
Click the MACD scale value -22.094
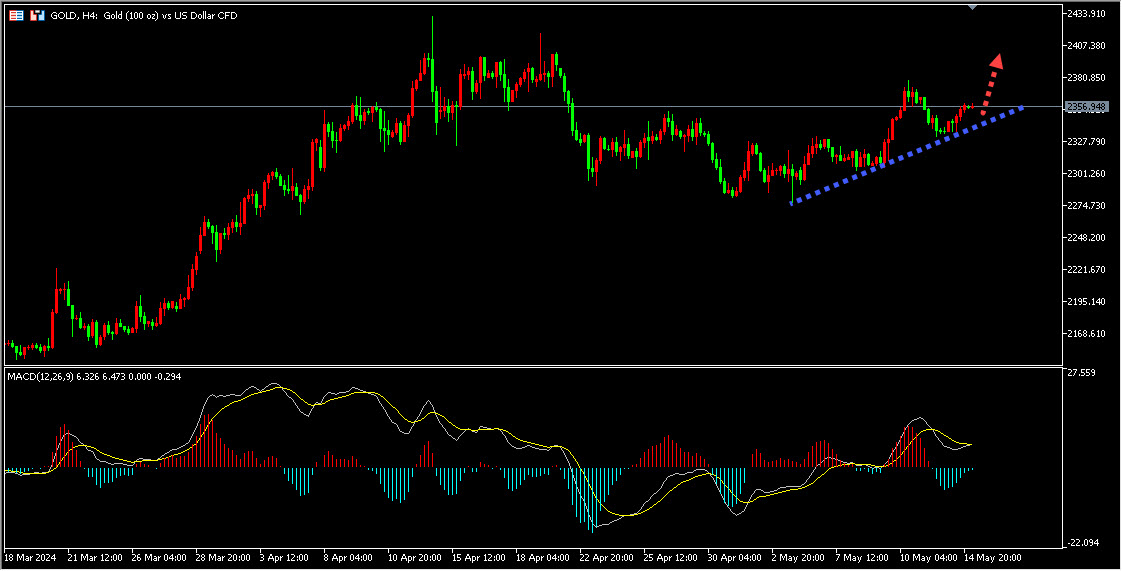pos(1083,543)
